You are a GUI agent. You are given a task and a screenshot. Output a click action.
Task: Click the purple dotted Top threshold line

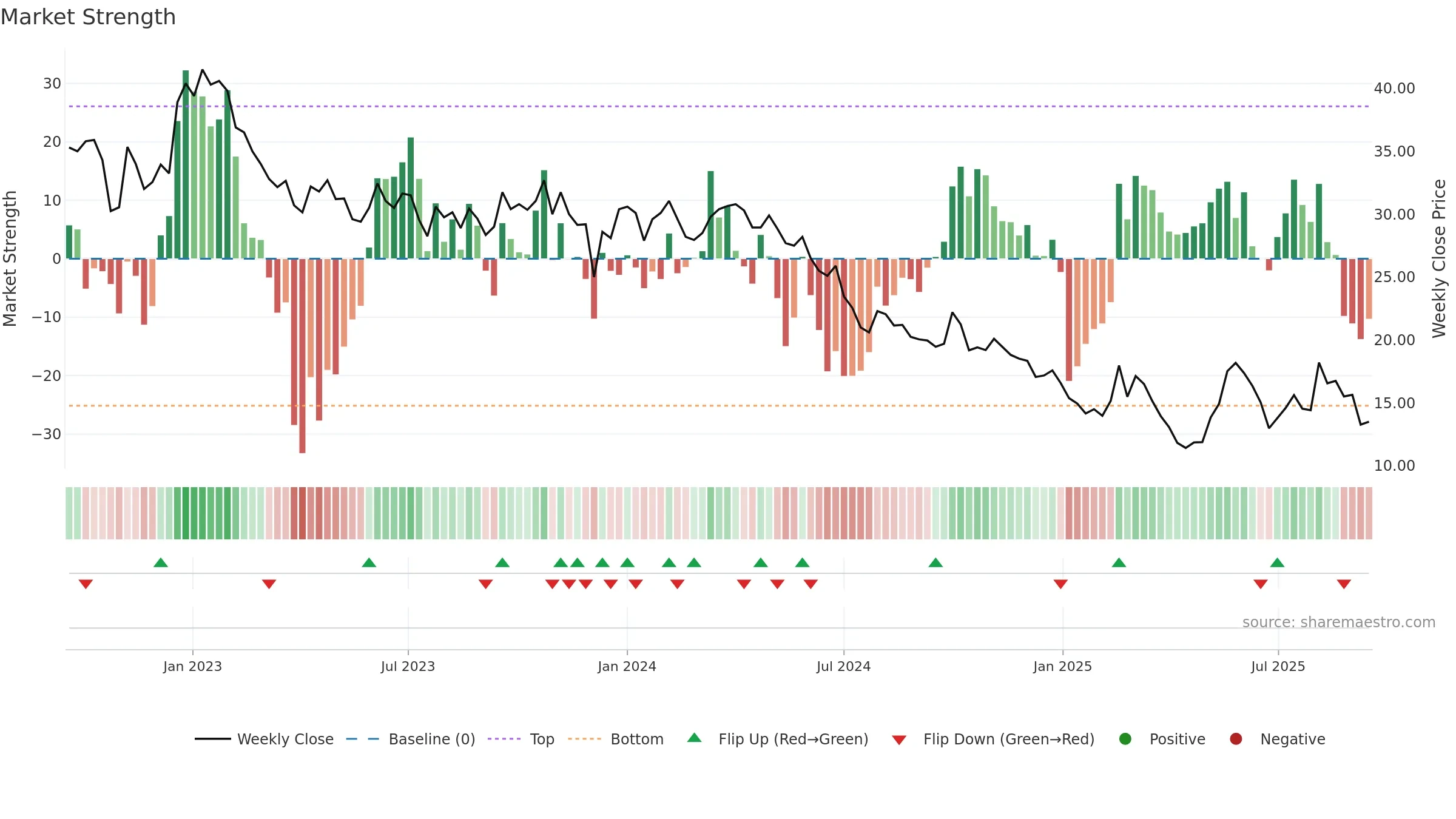click(x=719, y=106)
